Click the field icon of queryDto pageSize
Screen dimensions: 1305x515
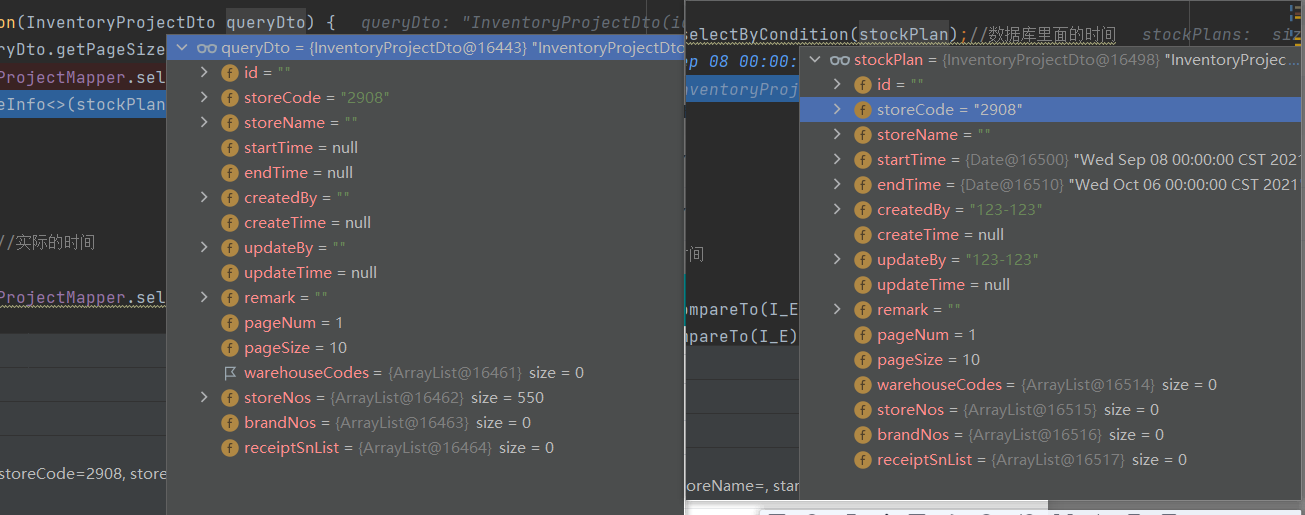point(230,348)
